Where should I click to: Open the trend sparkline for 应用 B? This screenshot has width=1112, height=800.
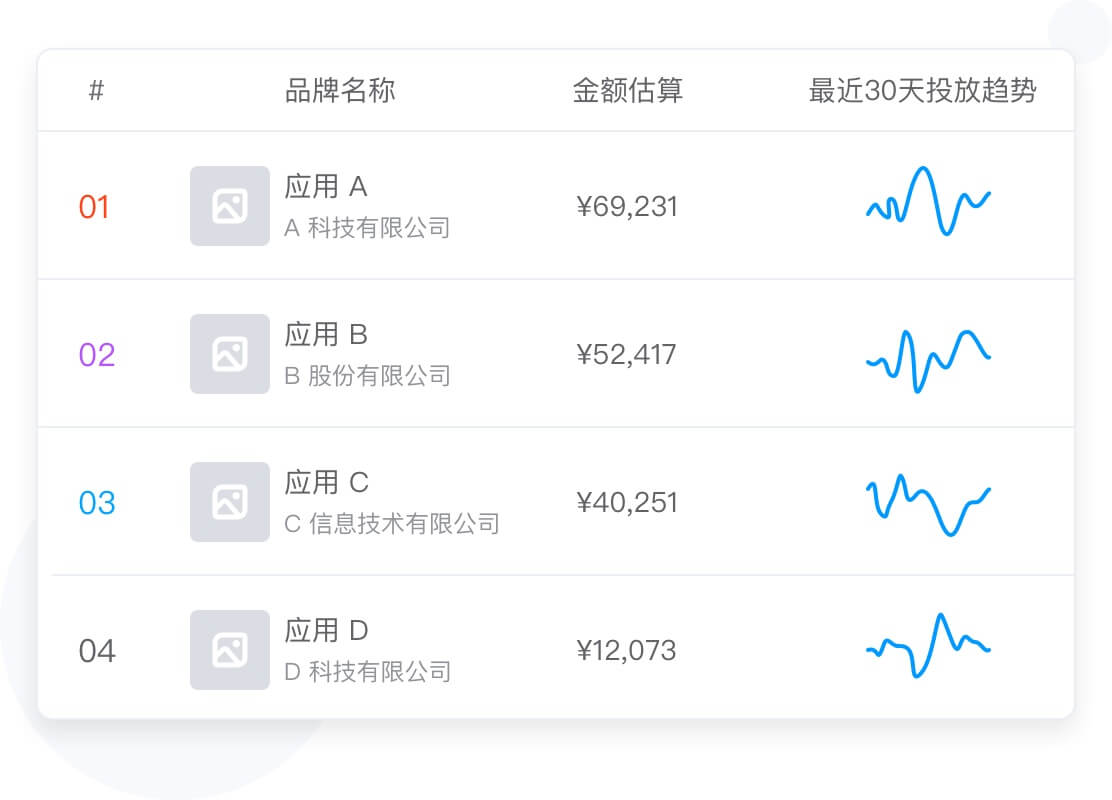[x=928, y=358]
